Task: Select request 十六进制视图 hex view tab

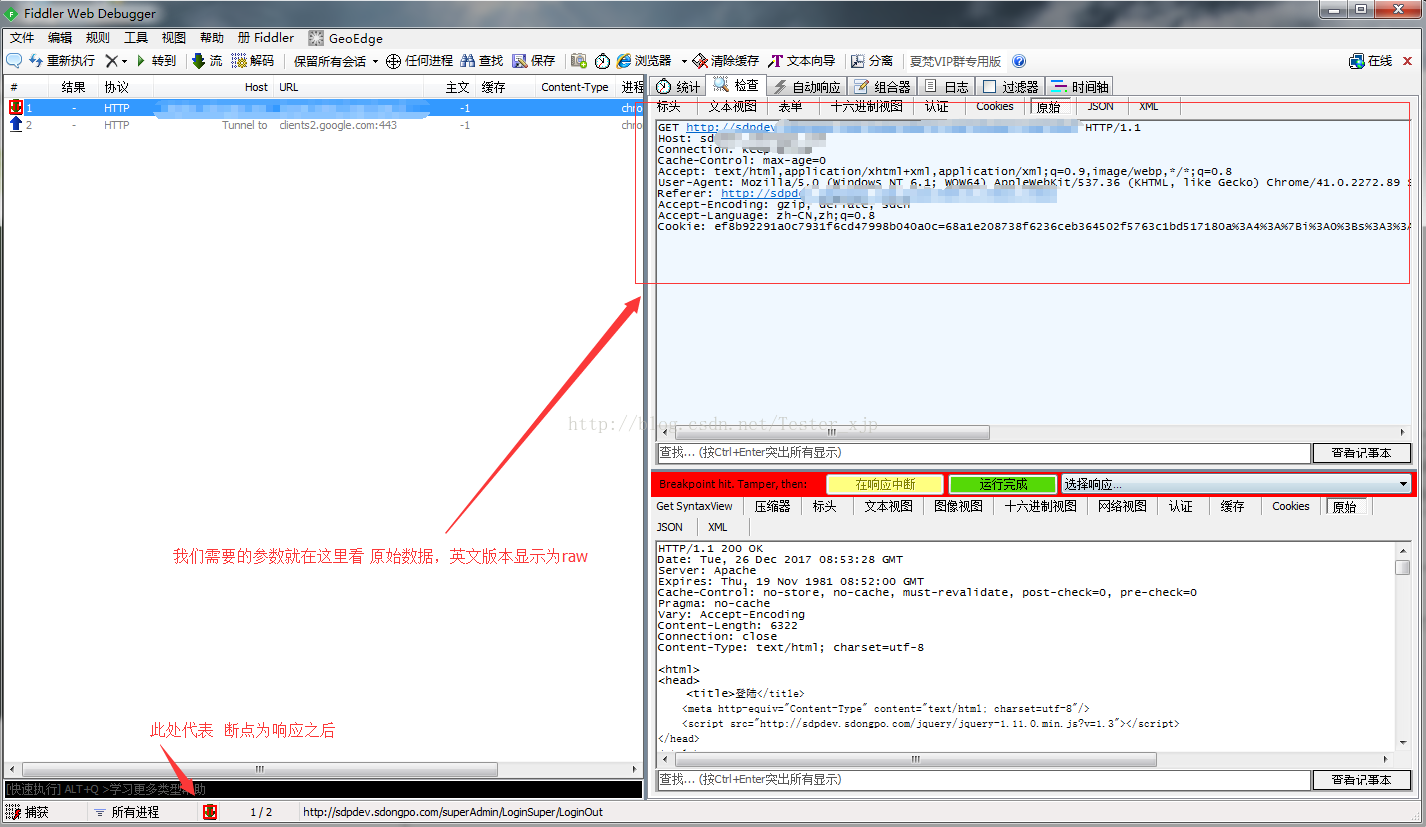Action: click(x=866, y=106)
